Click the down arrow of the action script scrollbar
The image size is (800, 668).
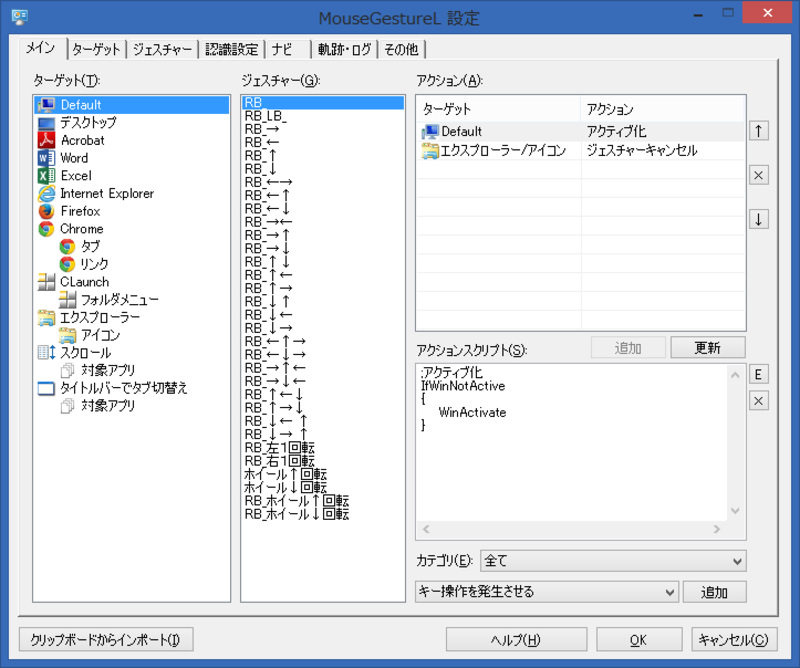[x=735, y=510]
